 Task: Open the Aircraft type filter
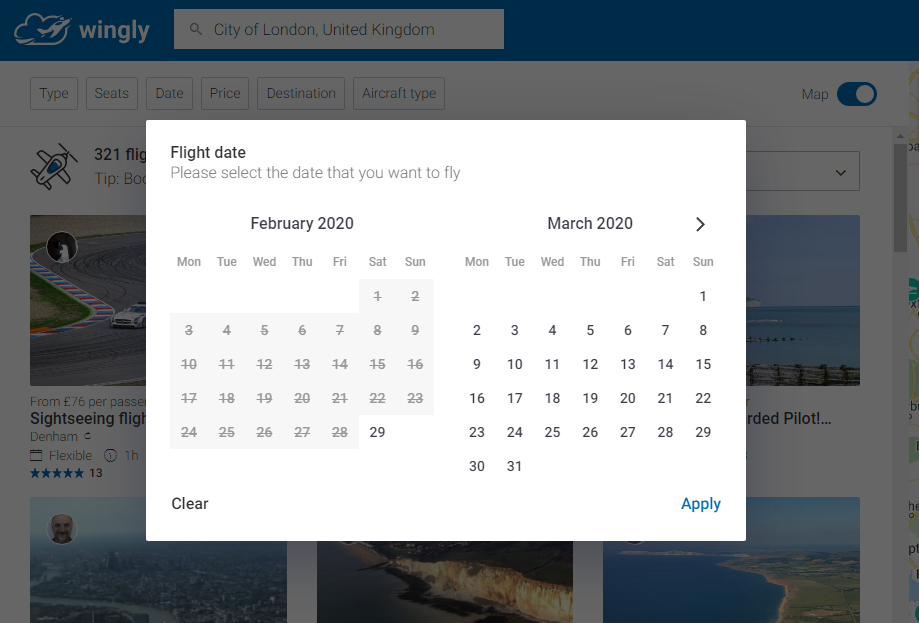pos(399,93)
